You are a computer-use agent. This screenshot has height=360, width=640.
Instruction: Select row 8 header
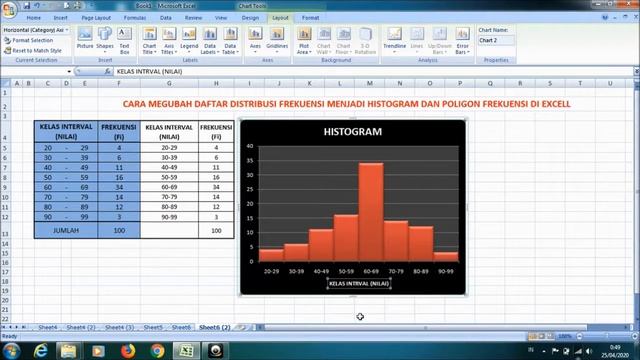(x=5, y=178)
